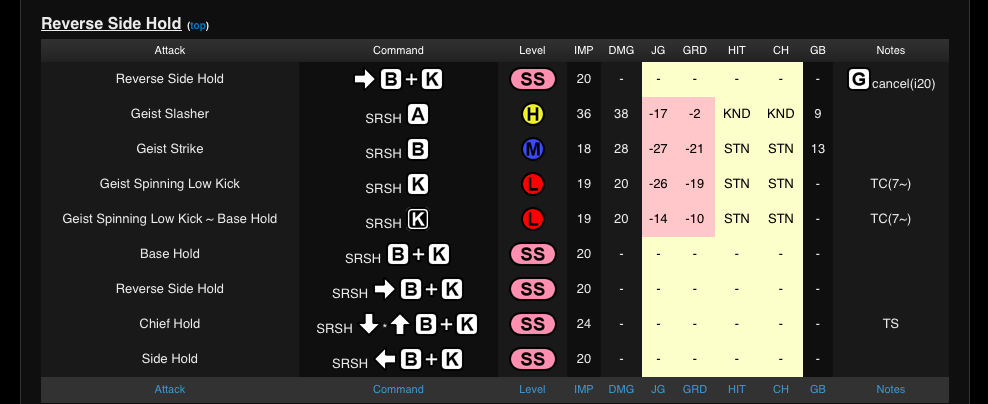The height and width of the screenshot is (404, 988).
Task: Click the red L icon for Geist Spinning Low Kick
Action: 532,184
